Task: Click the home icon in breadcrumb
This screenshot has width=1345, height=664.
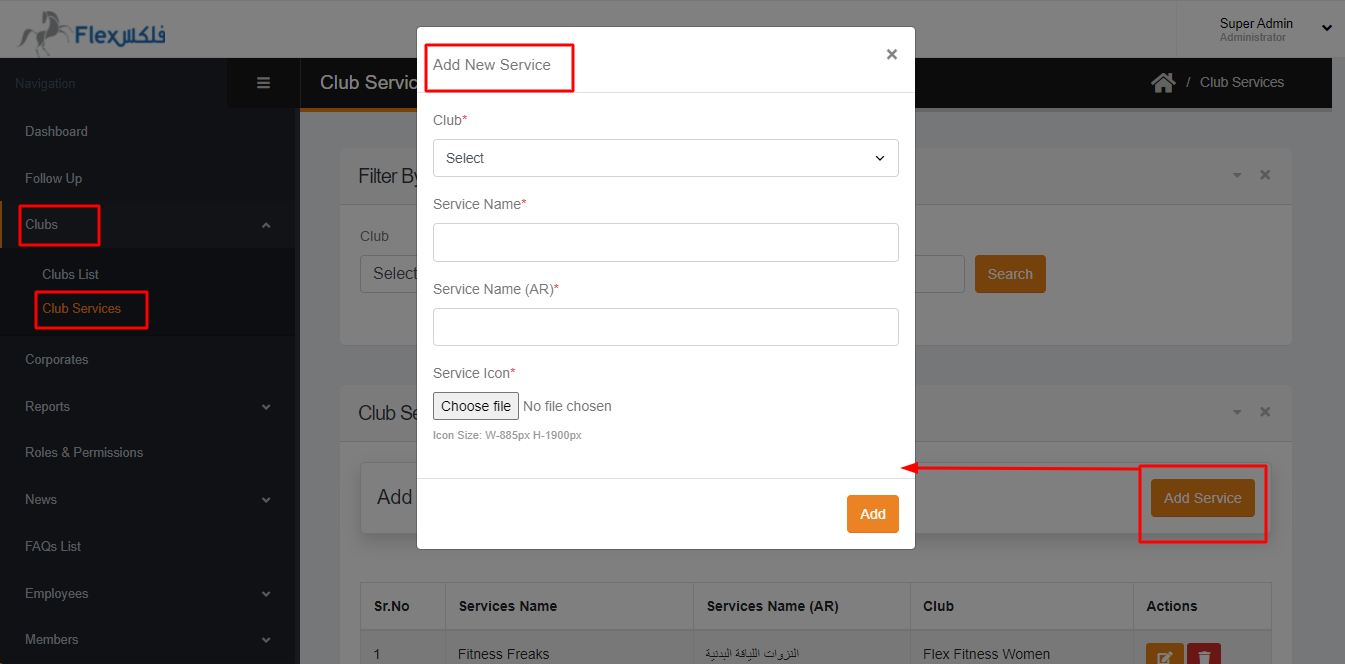Action: 1162,83
